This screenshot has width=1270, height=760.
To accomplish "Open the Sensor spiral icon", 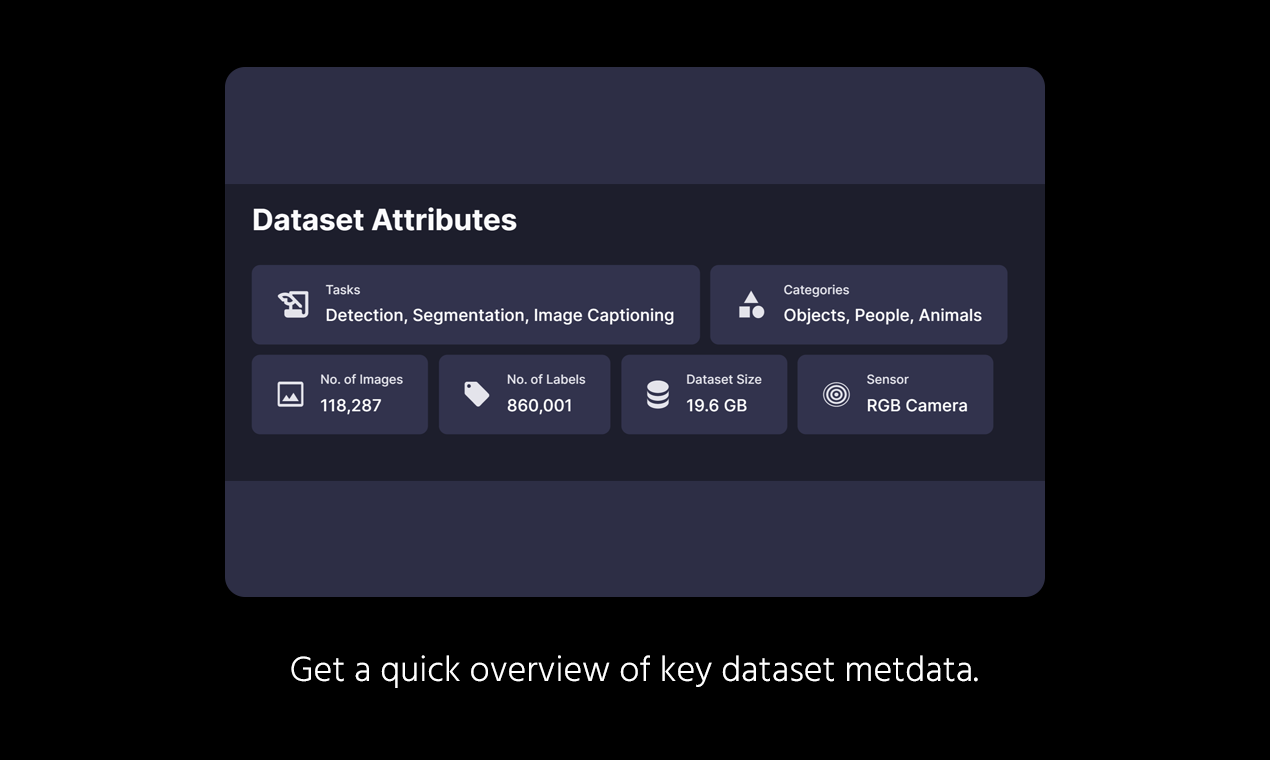I will pyautogui.click(x=835, y=394).
